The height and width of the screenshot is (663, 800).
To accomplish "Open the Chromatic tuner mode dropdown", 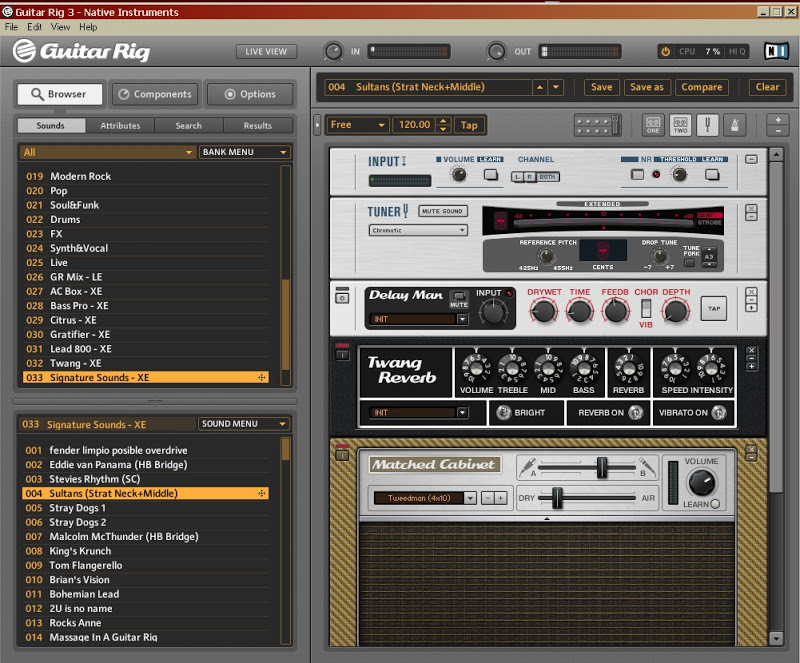I will point(418,230).
